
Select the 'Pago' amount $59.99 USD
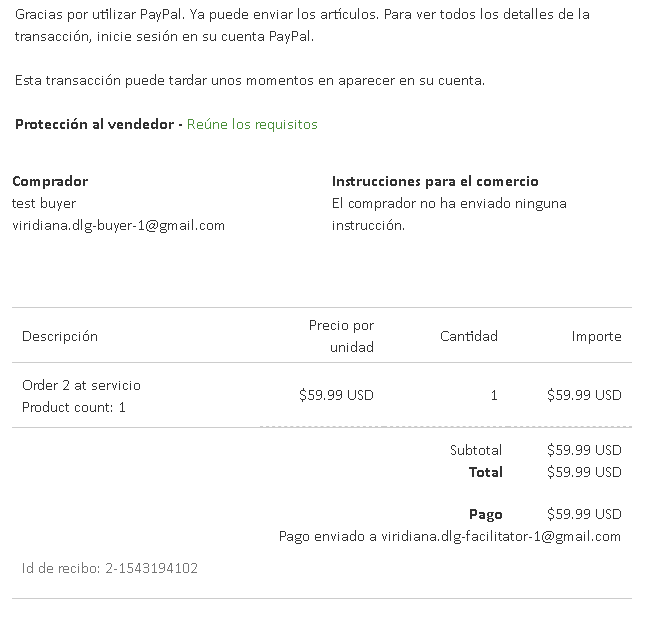584,514
